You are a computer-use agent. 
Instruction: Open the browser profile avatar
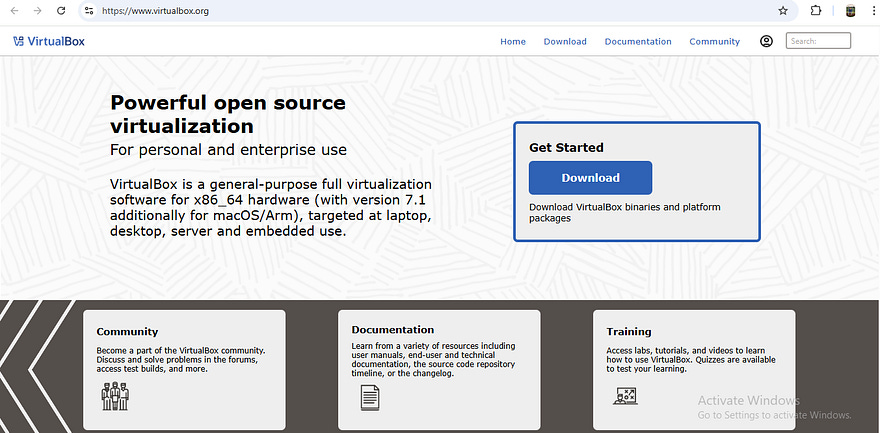pos(851,11)
